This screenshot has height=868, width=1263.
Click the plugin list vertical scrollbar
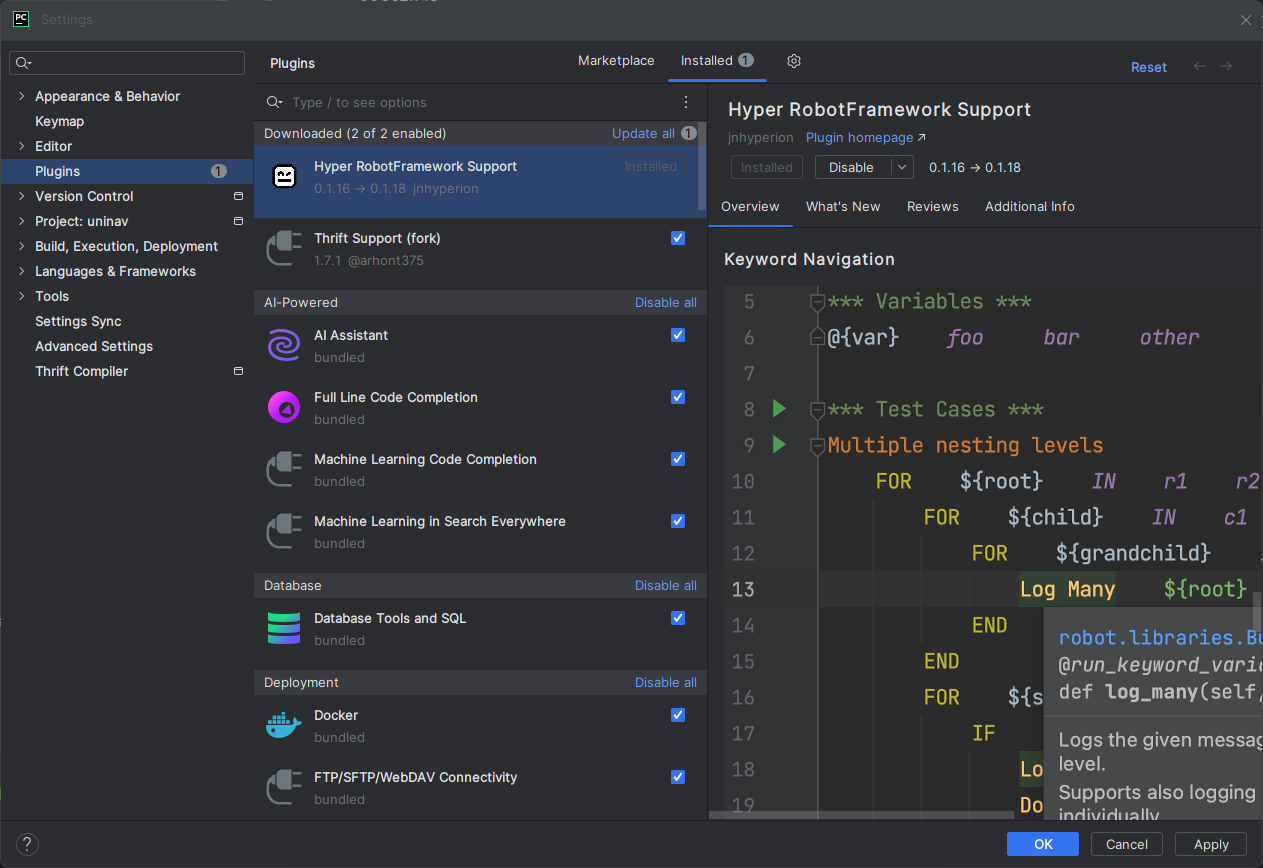click(x=702, y=168)
